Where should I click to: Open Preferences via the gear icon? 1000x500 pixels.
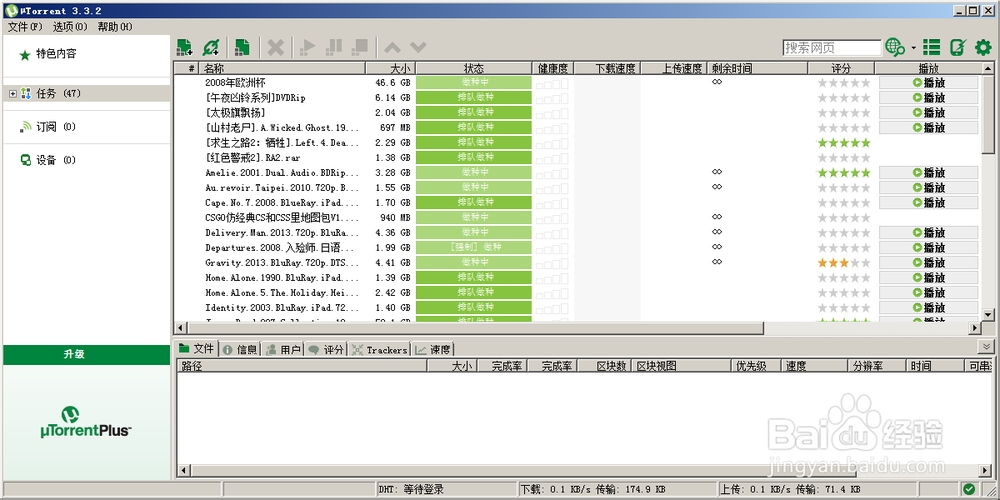pyautogui.click(x=983, y=47)
